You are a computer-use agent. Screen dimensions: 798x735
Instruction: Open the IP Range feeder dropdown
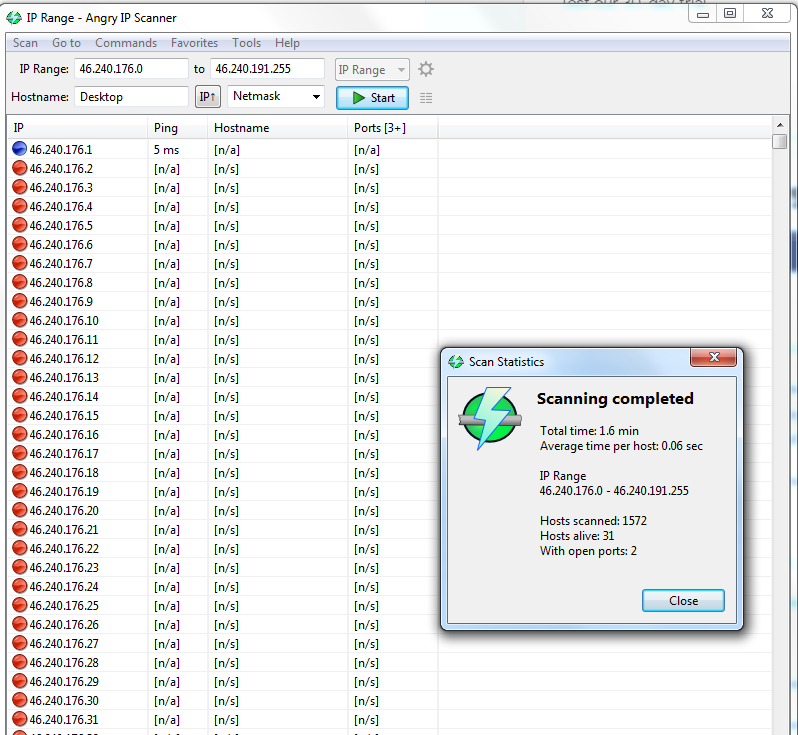coord(372,70)
